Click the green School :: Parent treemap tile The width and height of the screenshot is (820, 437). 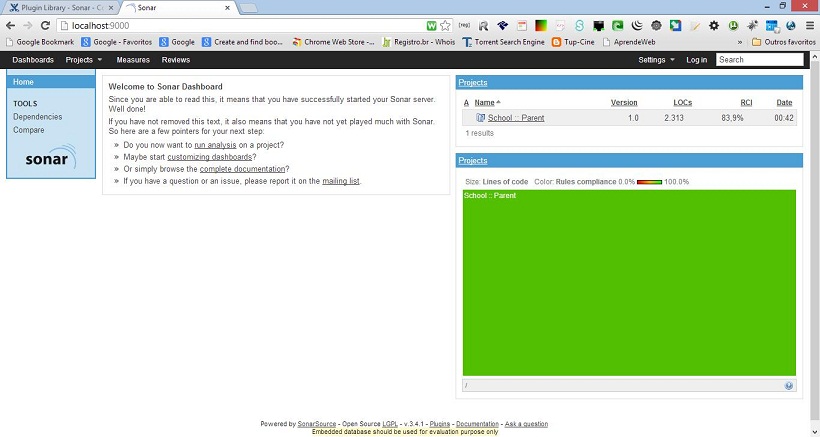[x=629, y=282]
